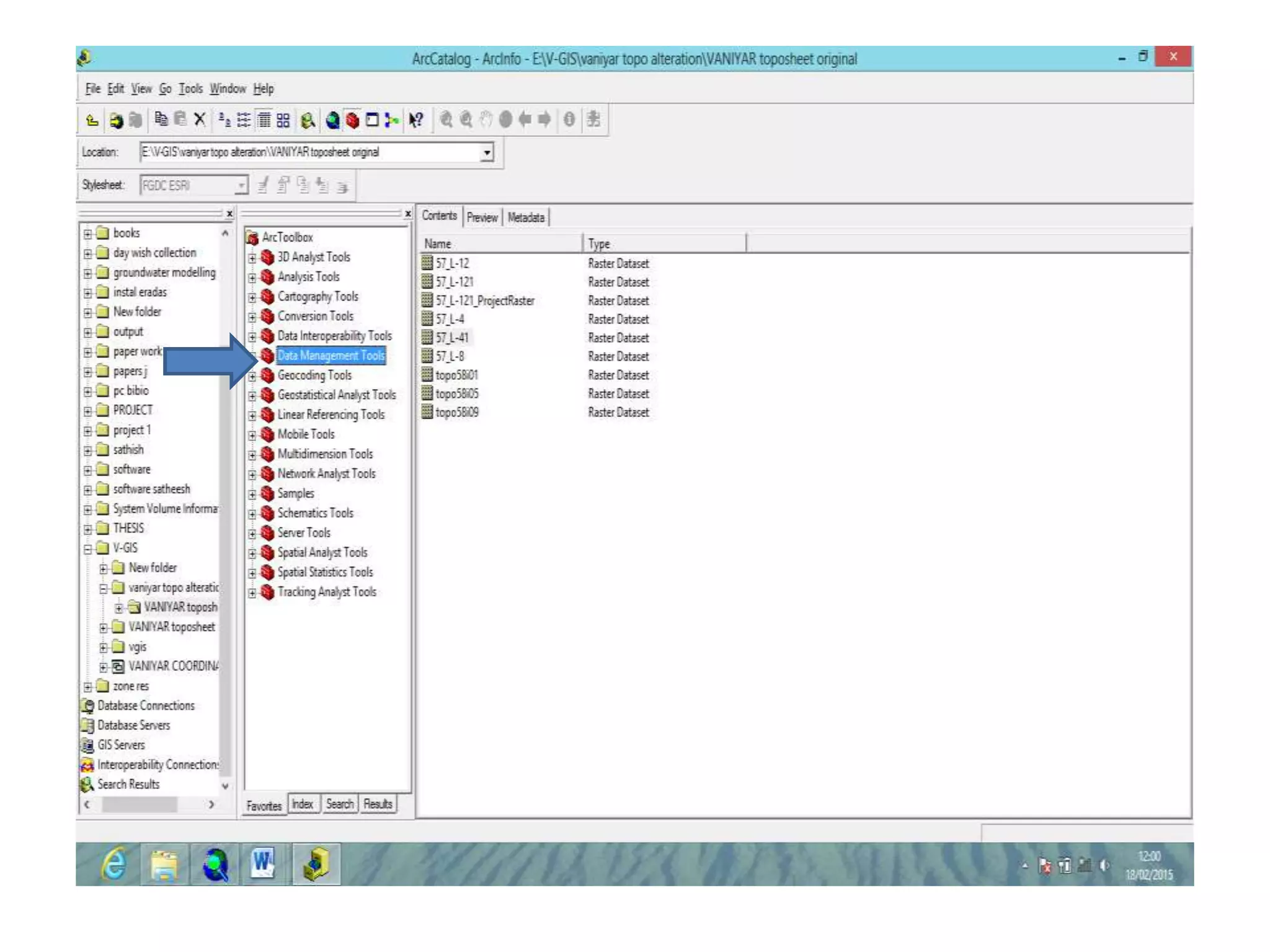
Task: Expand the Spatial Analyst Tools toolbox
Action: (252, 553)
